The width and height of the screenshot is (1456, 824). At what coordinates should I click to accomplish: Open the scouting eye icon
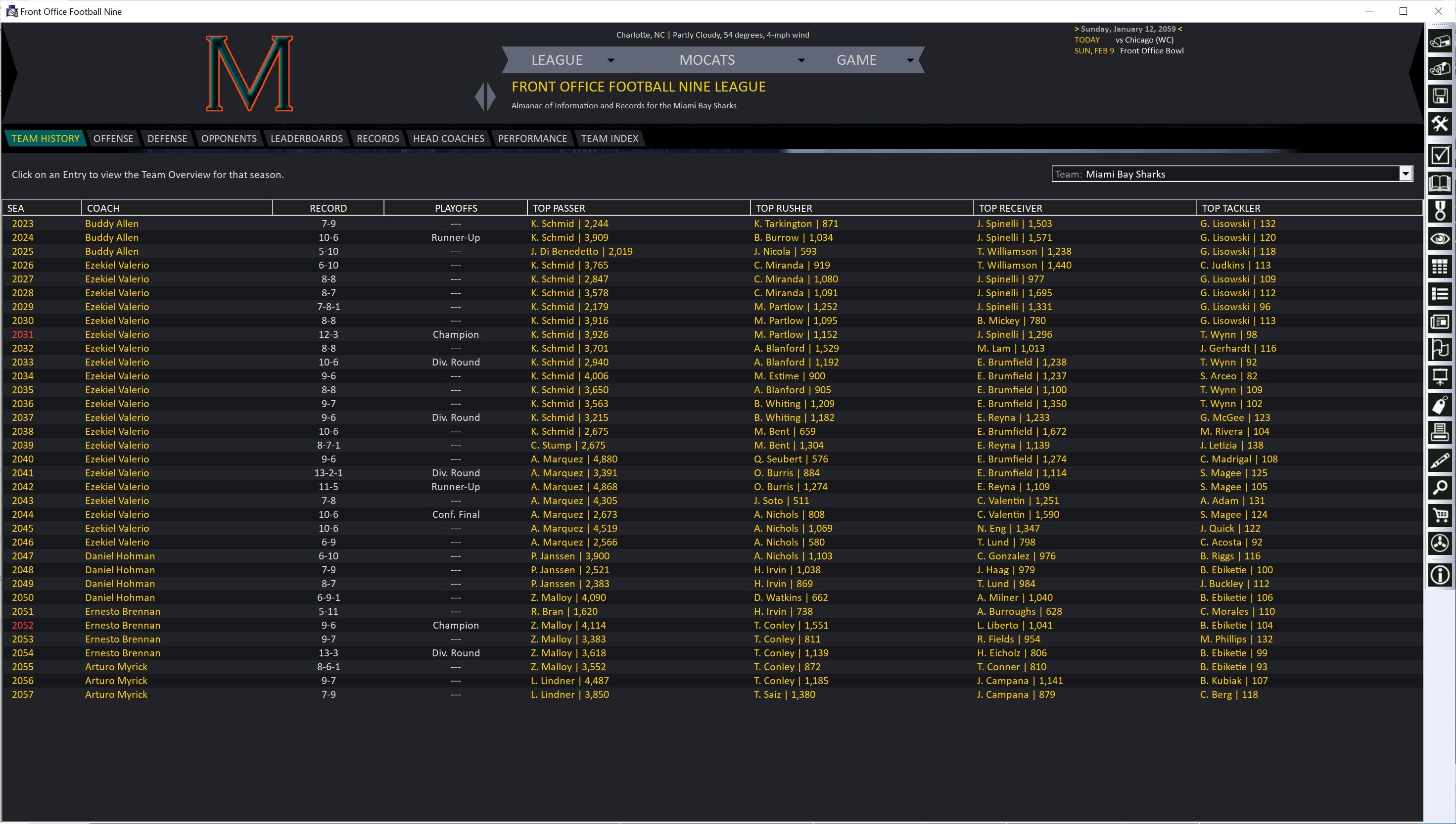tap(1441, 238)
